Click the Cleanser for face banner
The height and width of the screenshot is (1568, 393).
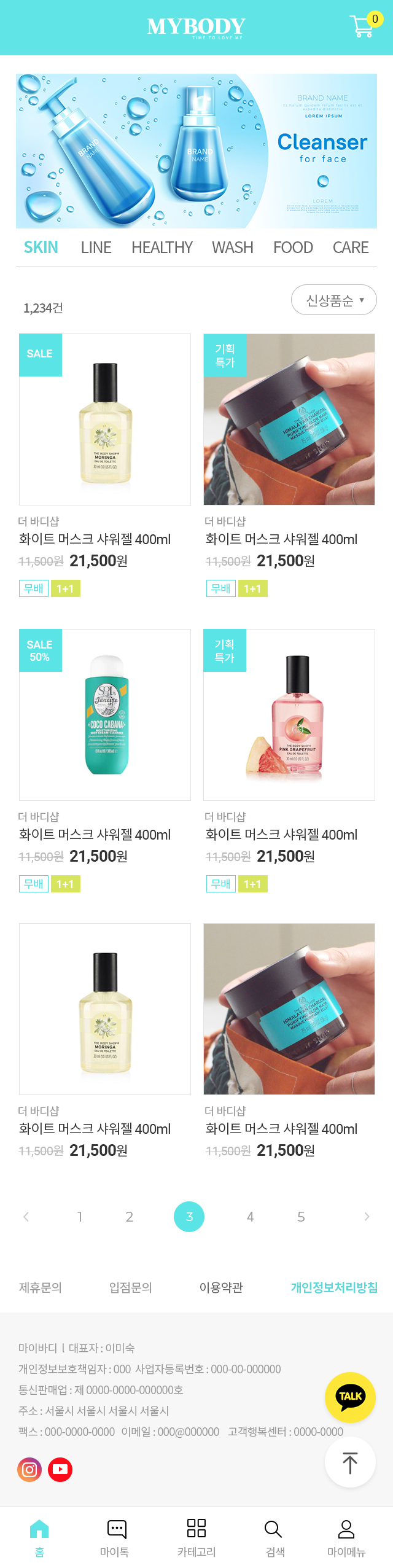click(x=196, y=151)
